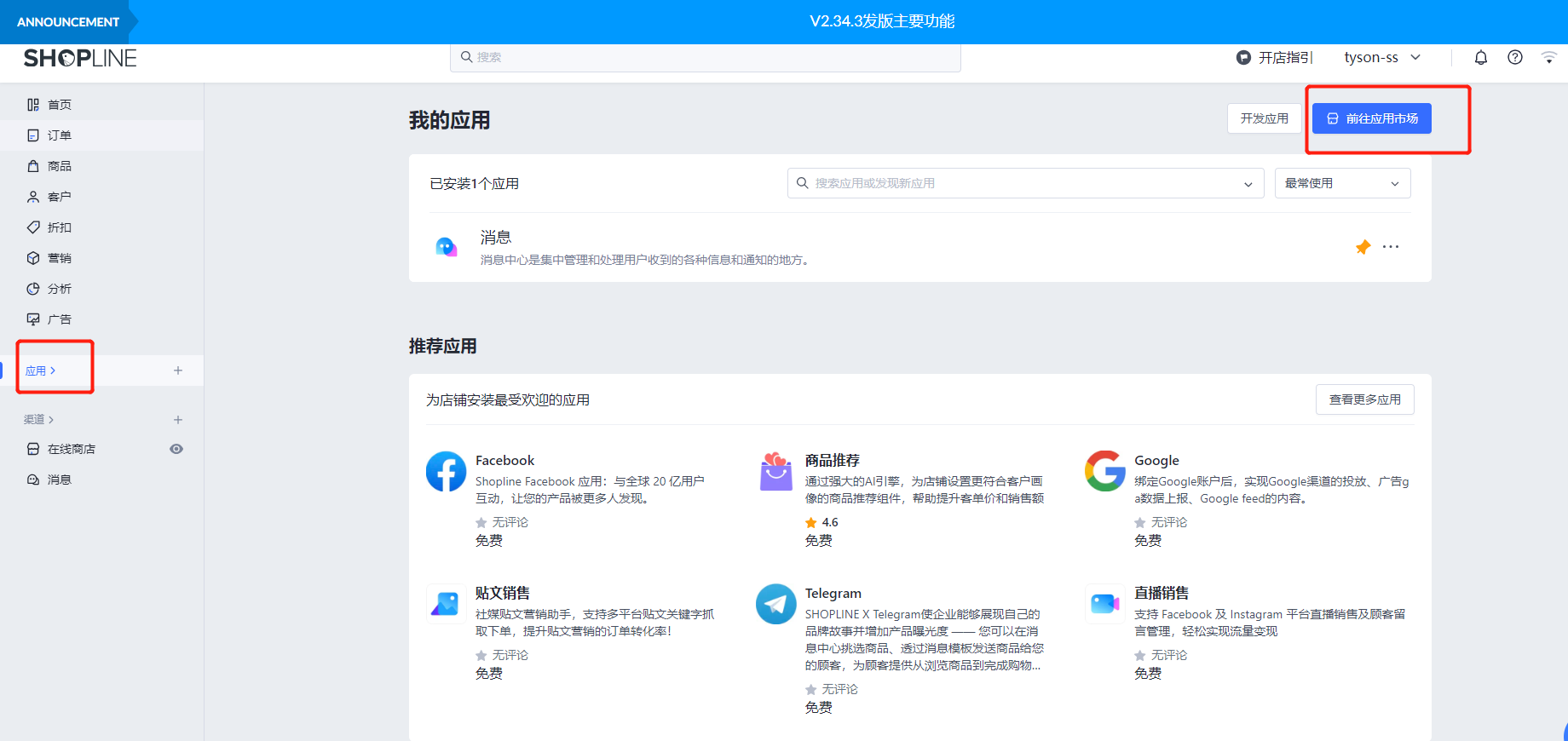Open the 最常使用 sort dropdown

pyautogui.click(x=1342, y=183)
